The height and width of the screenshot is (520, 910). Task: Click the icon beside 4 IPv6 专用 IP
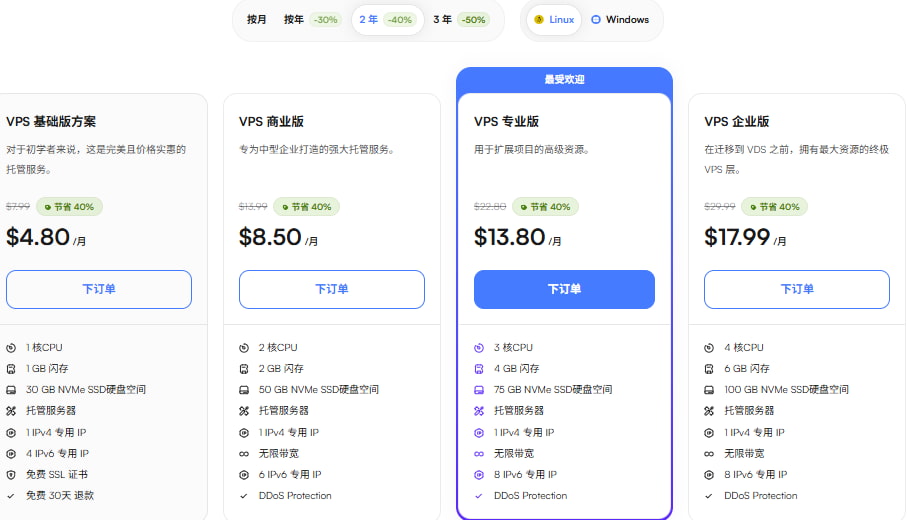coord(11,454)
